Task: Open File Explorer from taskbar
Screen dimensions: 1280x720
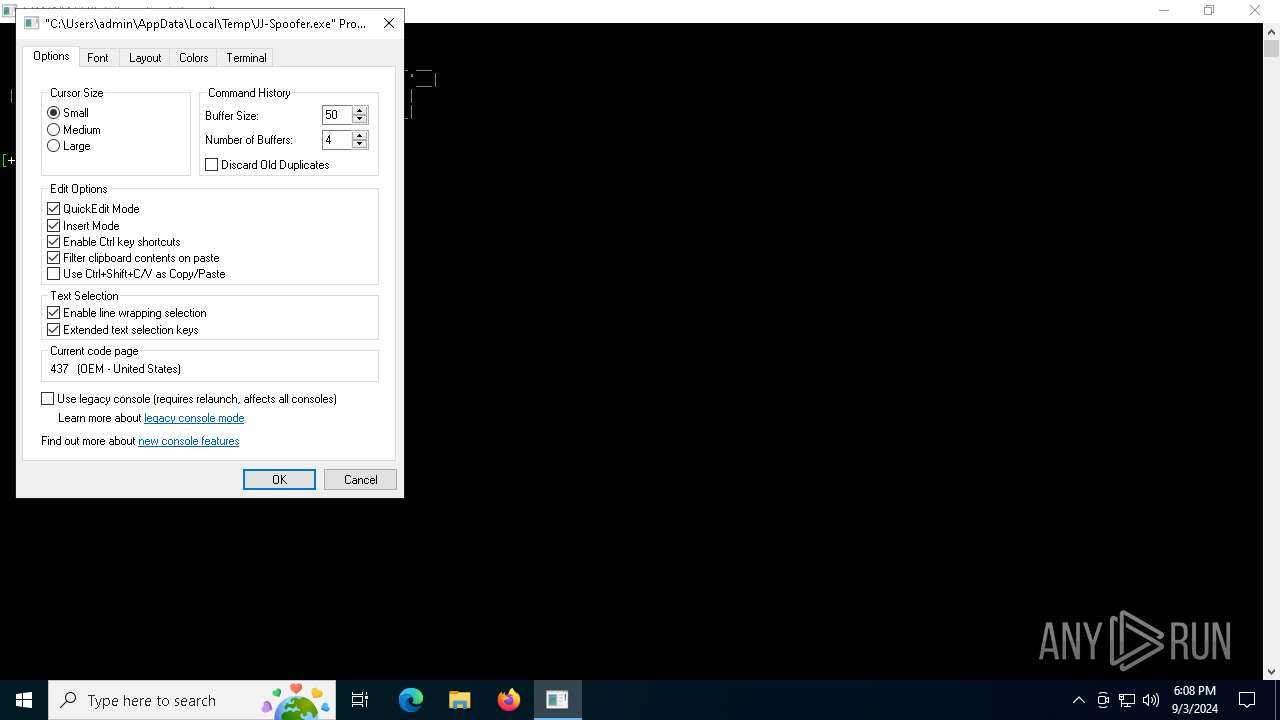Action: [x=460, y=700]
